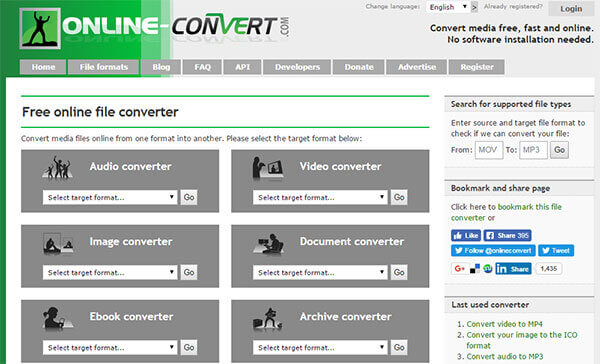The height and width of the screenshot is (364, 600).
Task: Open the Convert video to MP4 link
Action: pos(504,324)
